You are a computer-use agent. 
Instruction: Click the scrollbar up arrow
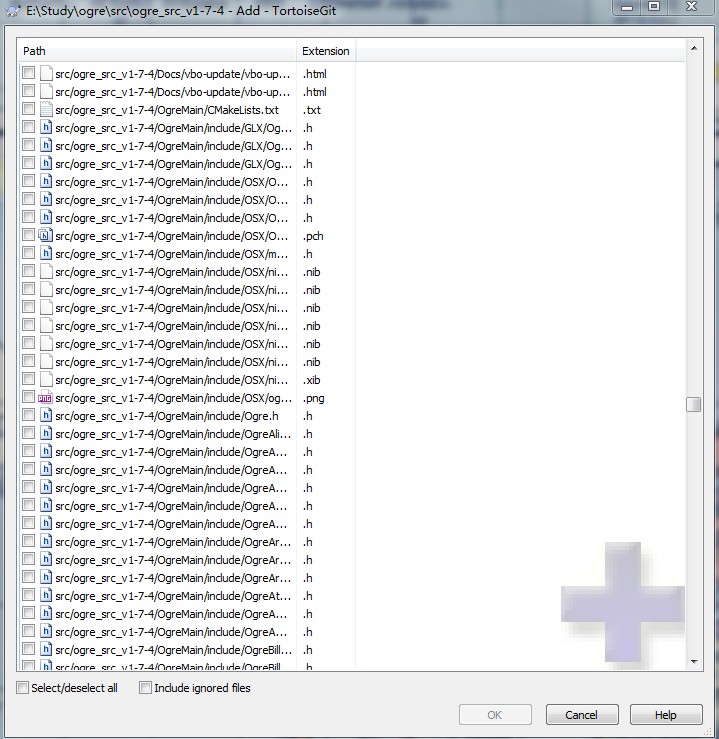click(x=694, y=48)
